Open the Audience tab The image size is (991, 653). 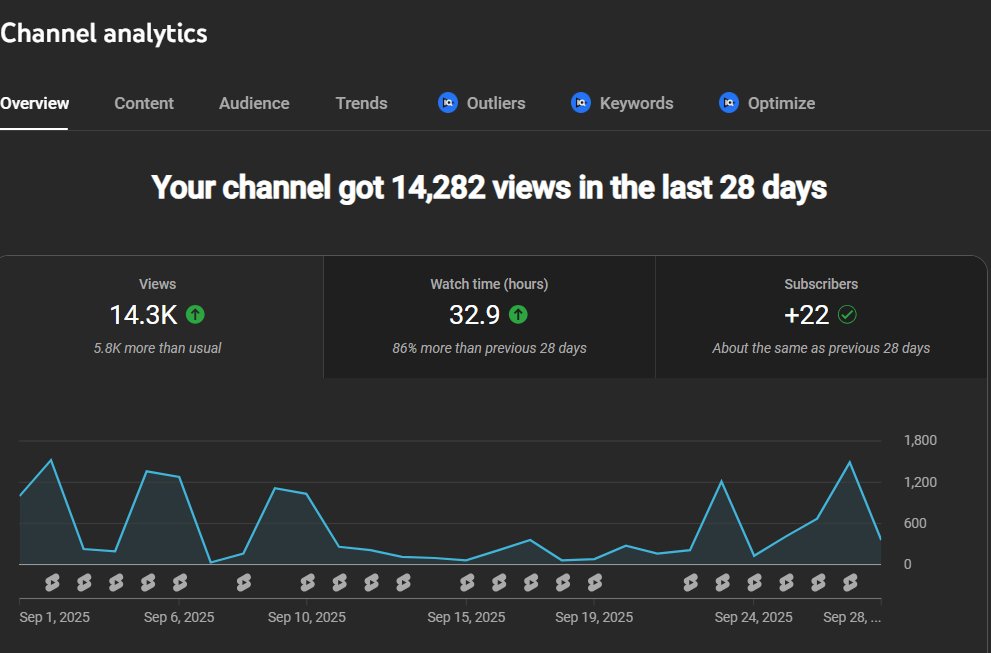point(253,102)
